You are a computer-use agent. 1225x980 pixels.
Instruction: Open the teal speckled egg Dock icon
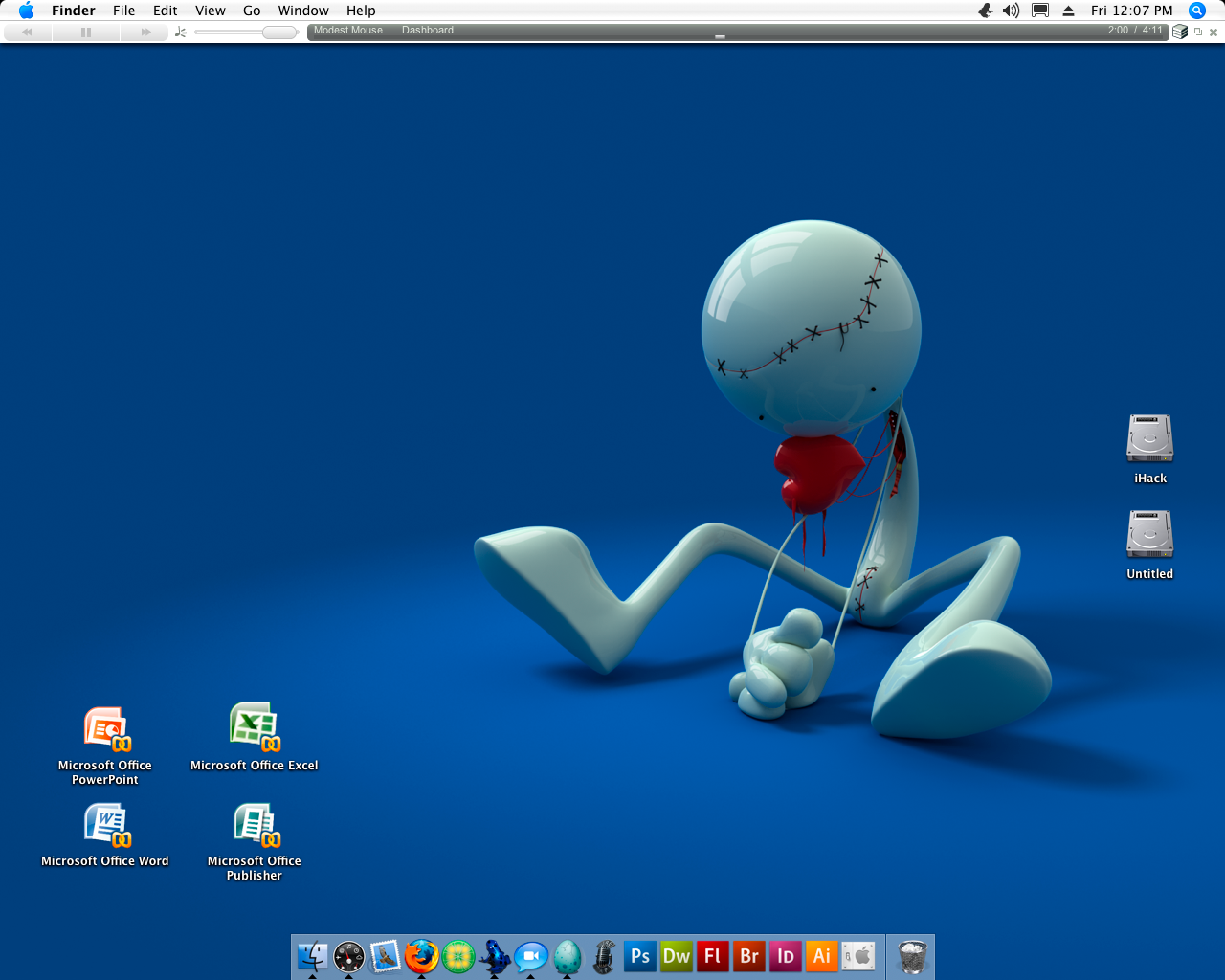pyautogui.click(x=568, y=956)
